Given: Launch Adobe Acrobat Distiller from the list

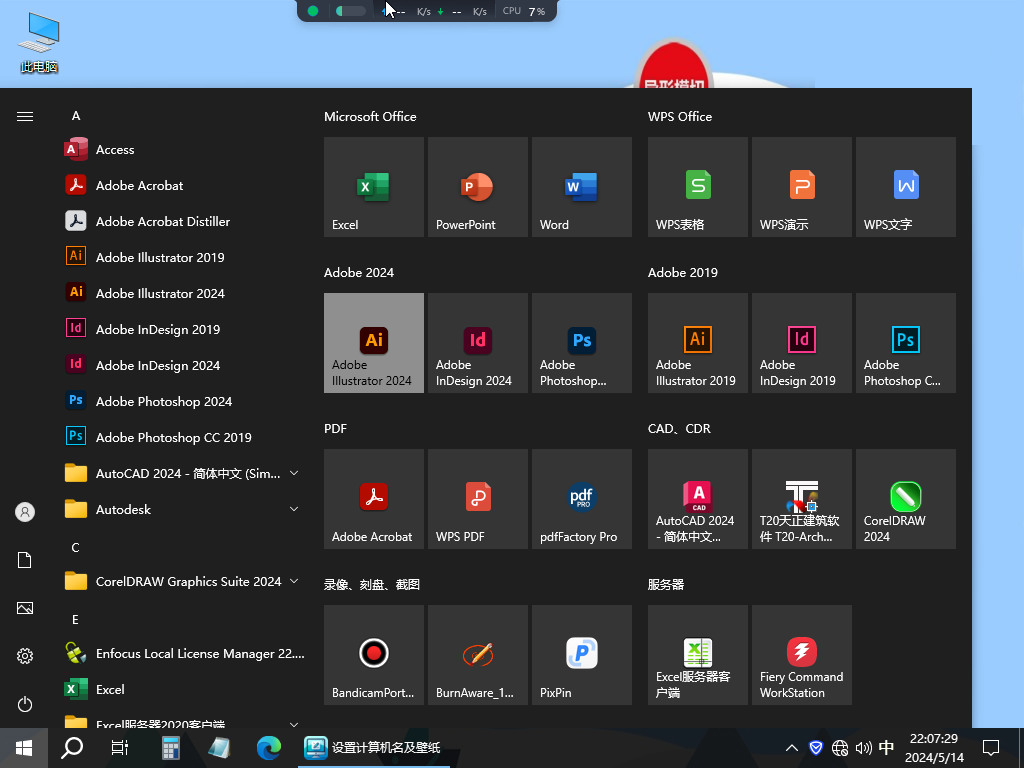Looking at the screenshot, I should coord(183,221).
